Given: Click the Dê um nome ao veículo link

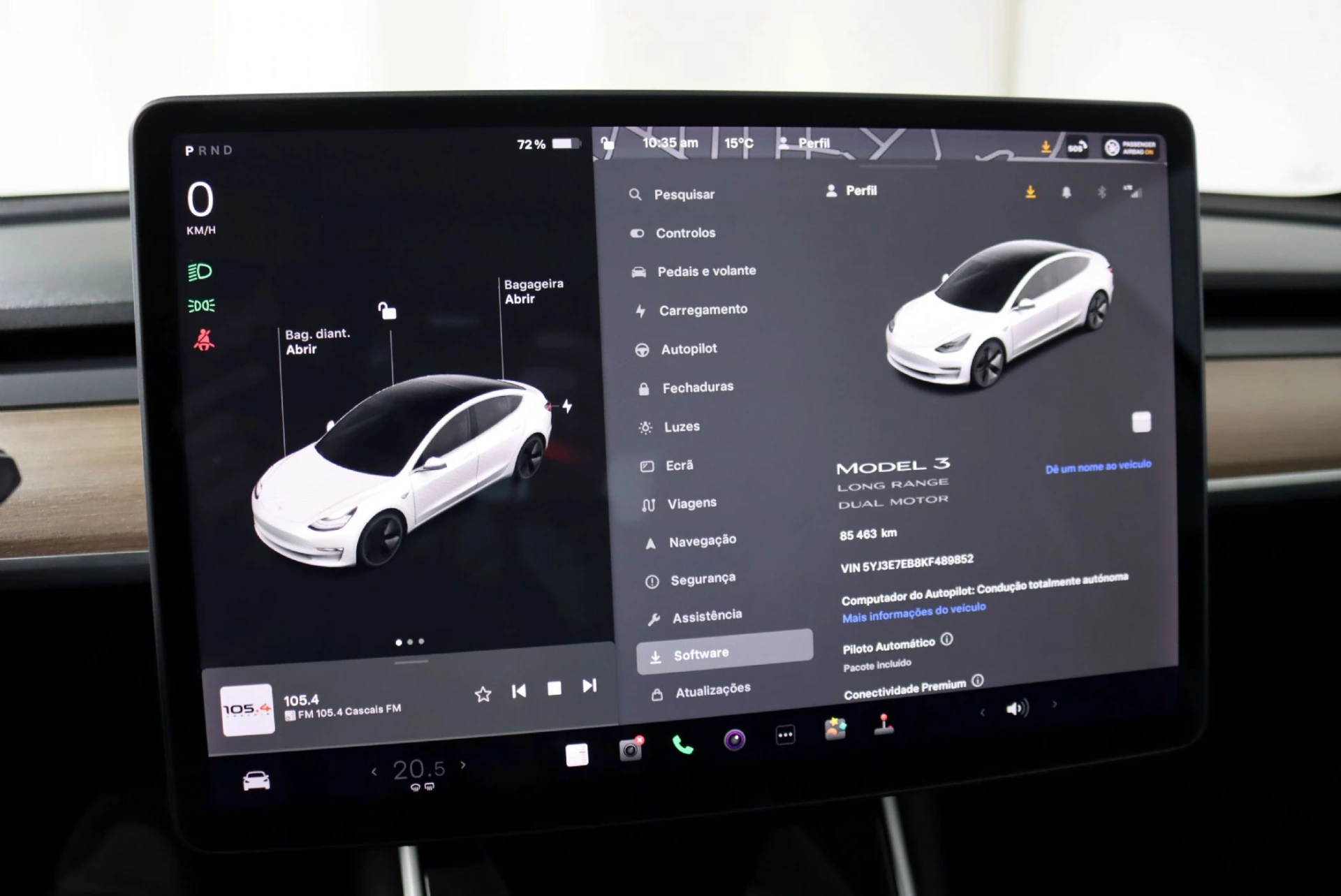Looking at the screenshot, I should pyautogui.click(x=1098, y=467).
